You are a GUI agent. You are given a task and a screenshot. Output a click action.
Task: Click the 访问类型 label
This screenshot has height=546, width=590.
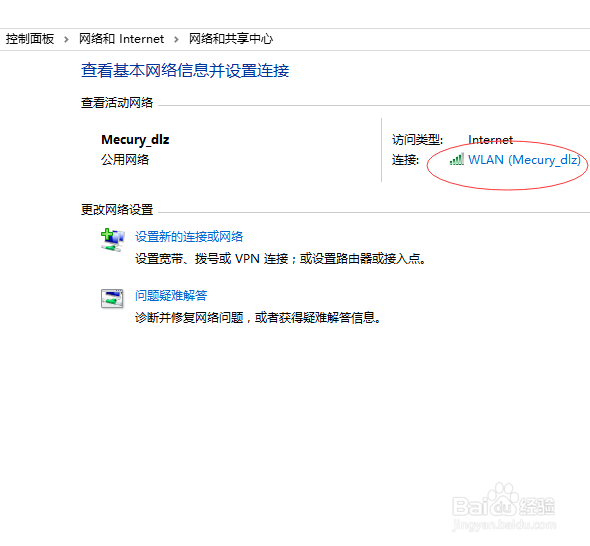tap(417, 140)
